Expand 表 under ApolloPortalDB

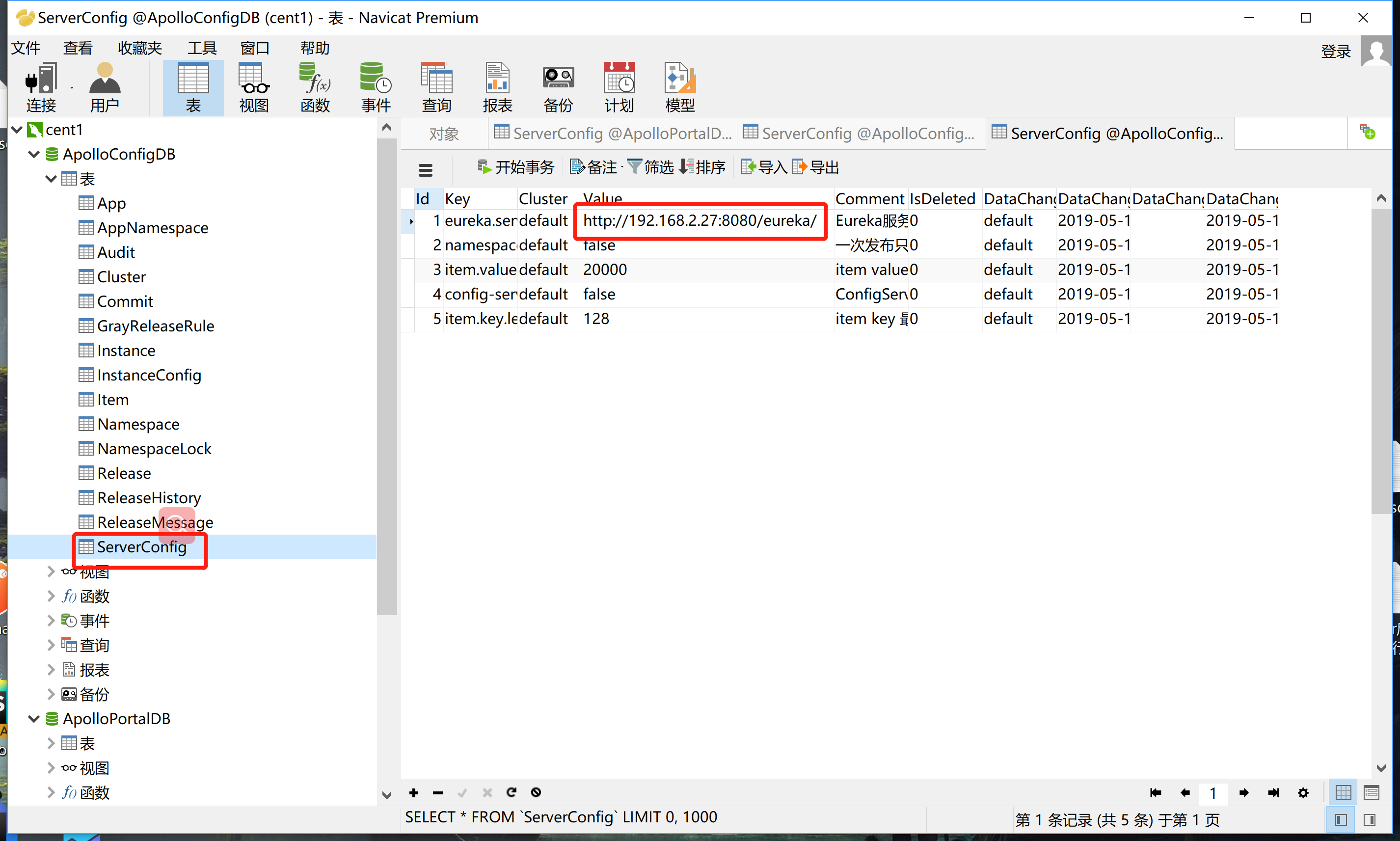(51, 743)
